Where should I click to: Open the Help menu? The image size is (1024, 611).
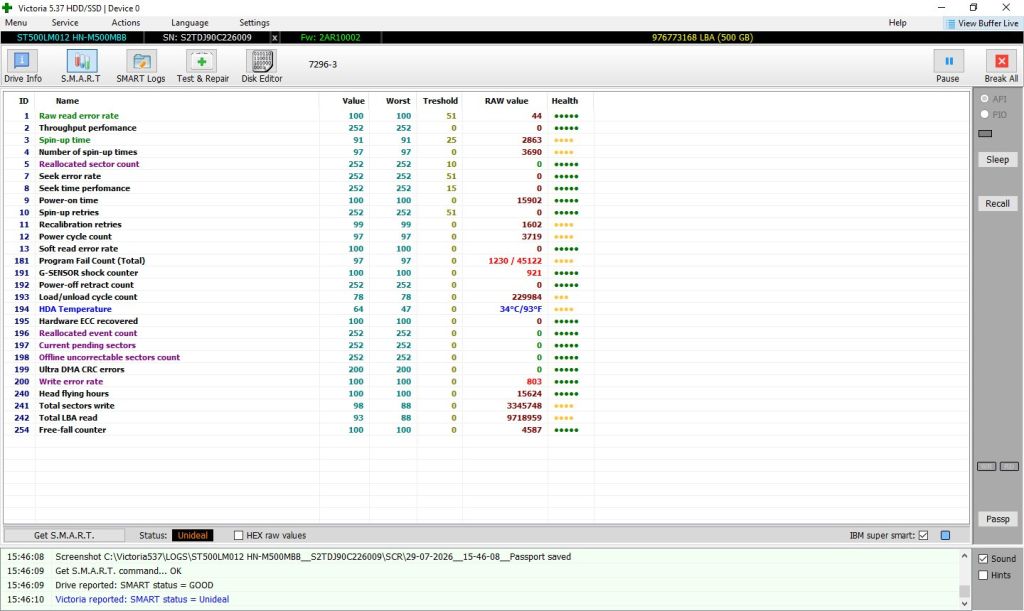[x=897, y=23]
